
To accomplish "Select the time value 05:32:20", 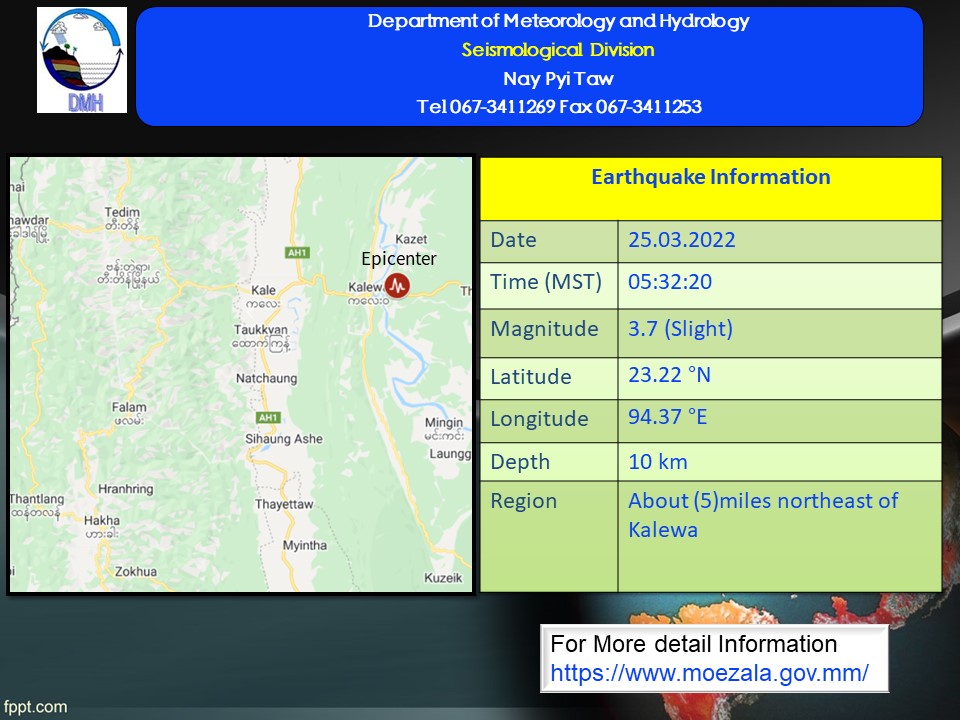I will click(670, 282).
